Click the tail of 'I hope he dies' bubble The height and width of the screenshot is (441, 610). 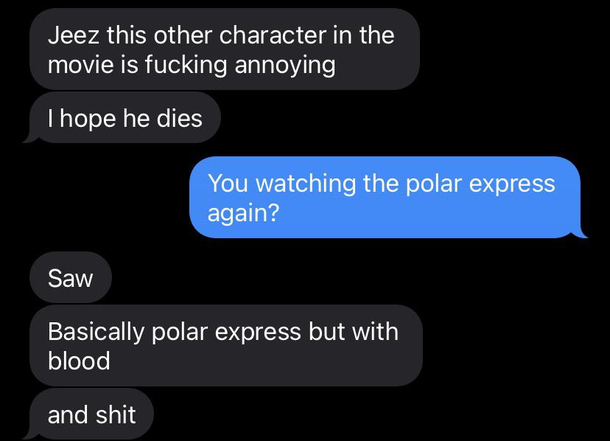pyautogui.click(x=31, y=137)
